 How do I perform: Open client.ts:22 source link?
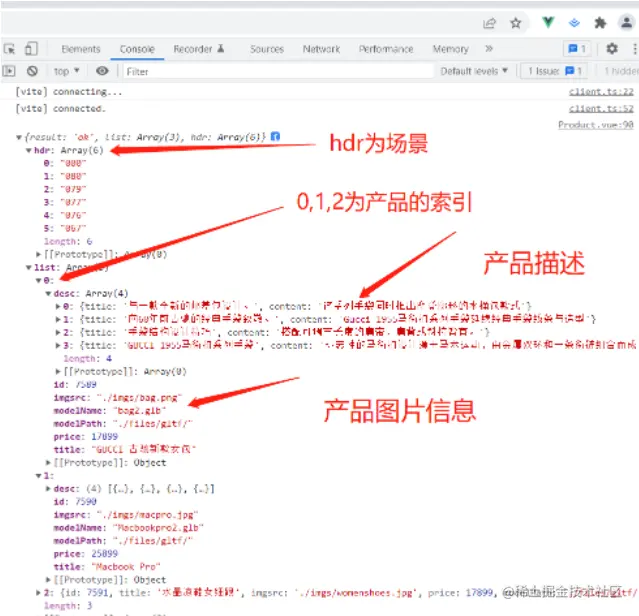pyautogui.click(x=601, y=92)
